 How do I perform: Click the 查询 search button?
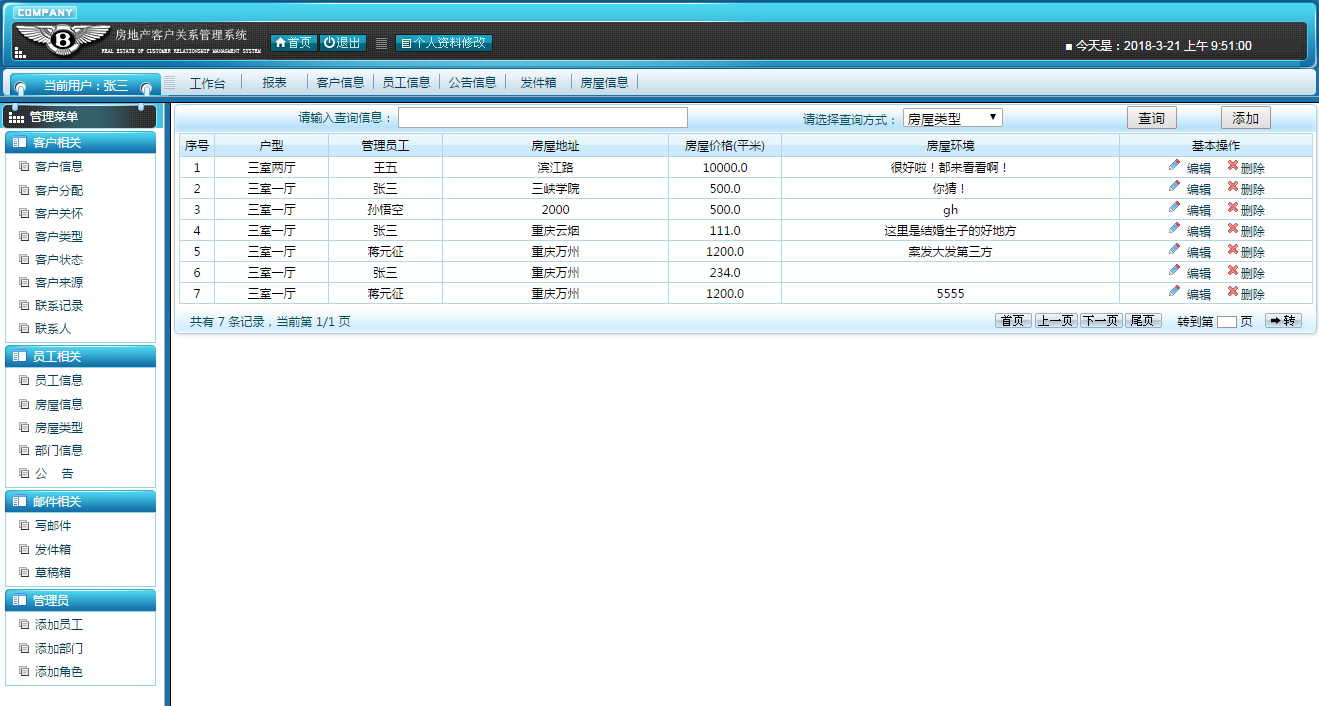(1152, 118)
